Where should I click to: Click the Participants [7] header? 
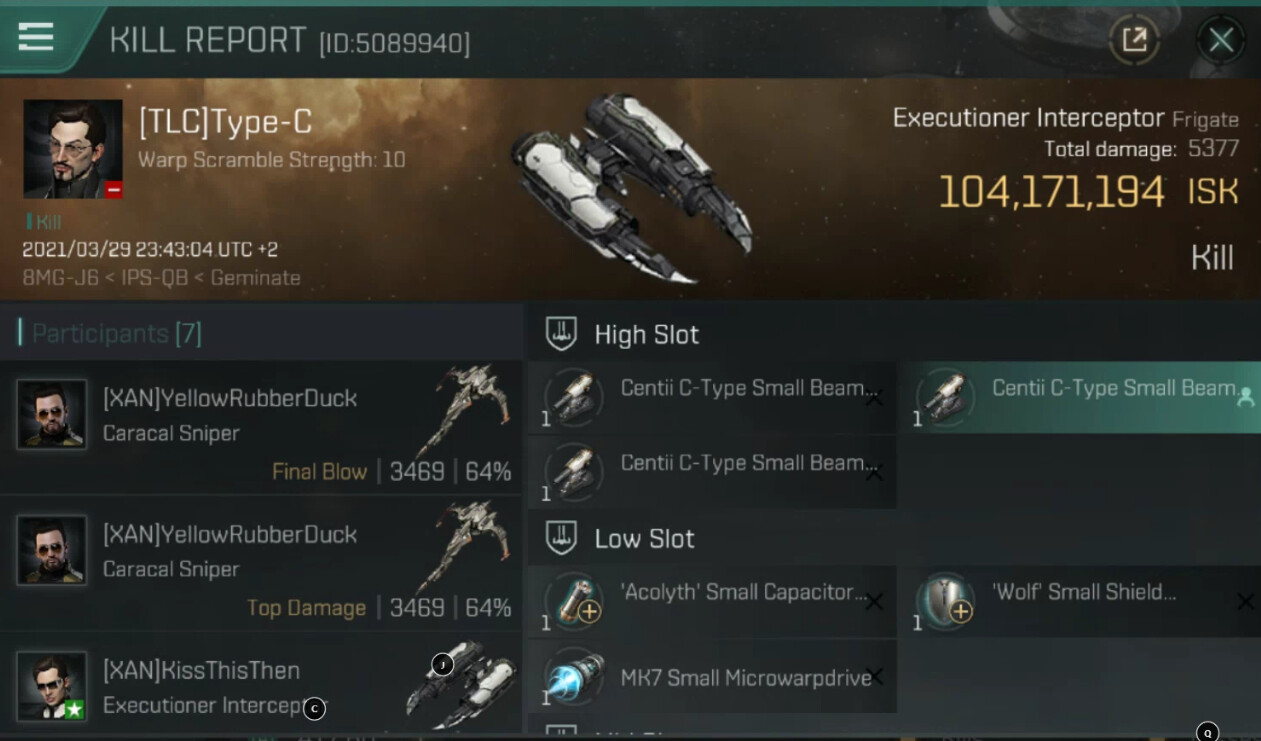click(x=116, y=333)
